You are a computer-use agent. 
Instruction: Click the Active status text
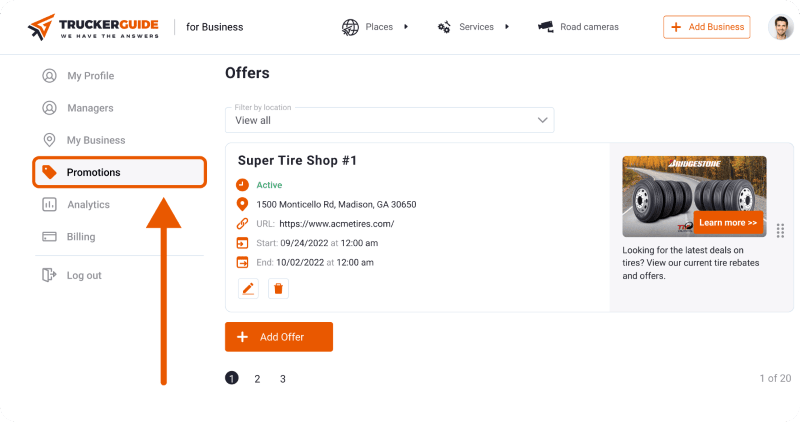tap(269, 185)
